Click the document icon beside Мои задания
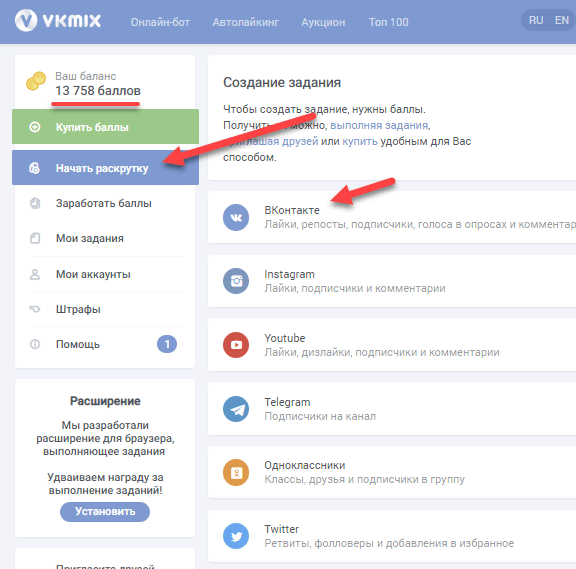 coord(35,238)
